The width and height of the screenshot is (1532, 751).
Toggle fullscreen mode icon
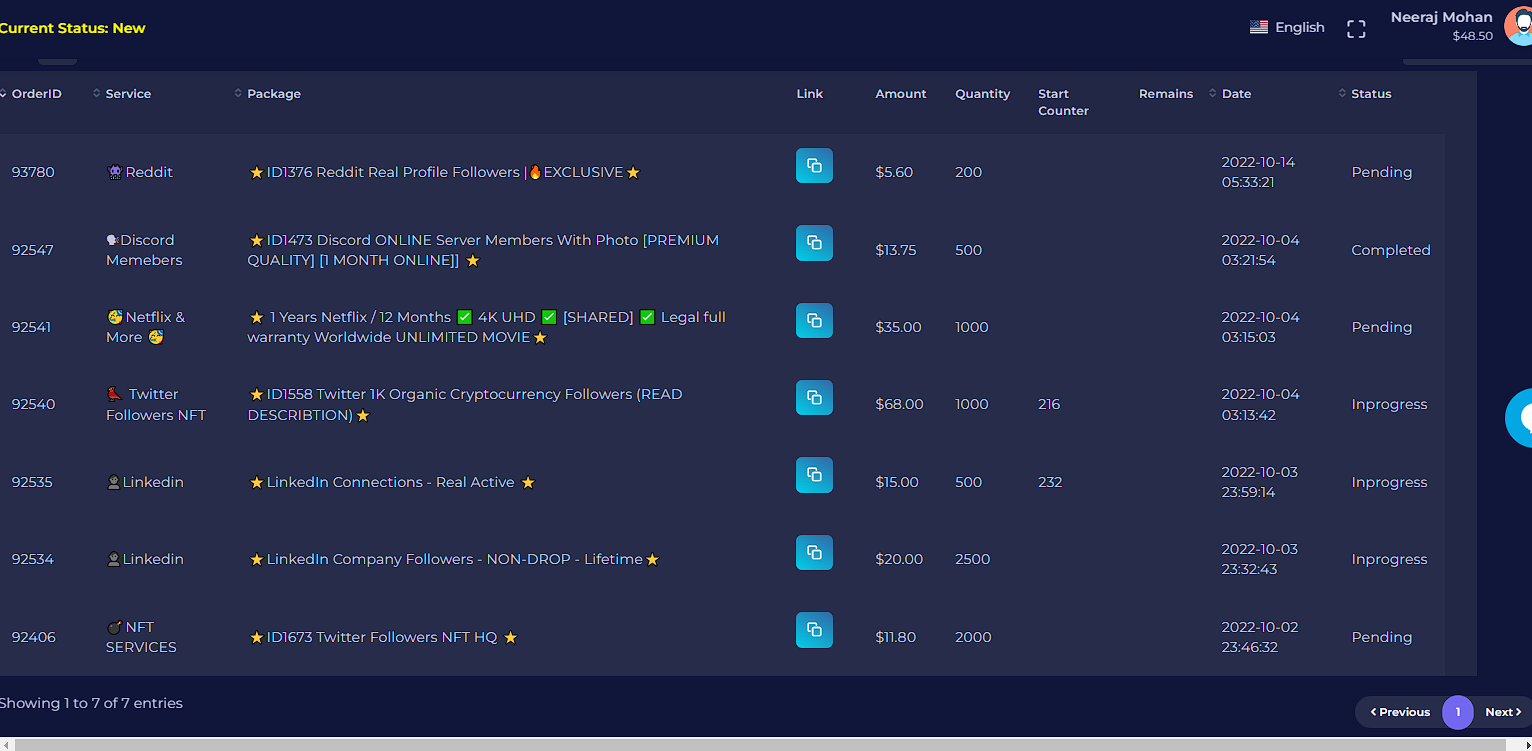1356,29
